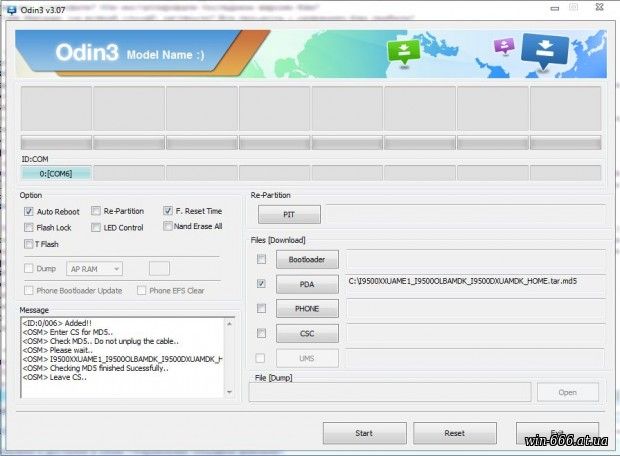Enable the T Flash checkbox

[28, 244]
